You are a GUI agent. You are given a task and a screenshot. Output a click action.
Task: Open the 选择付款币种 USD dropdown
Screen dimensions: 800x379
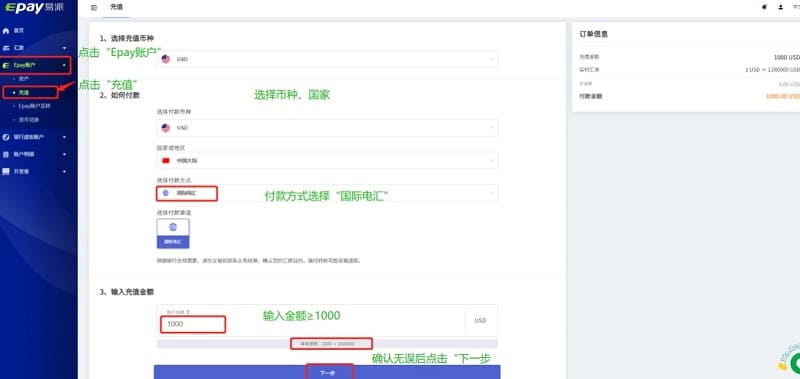327,128
